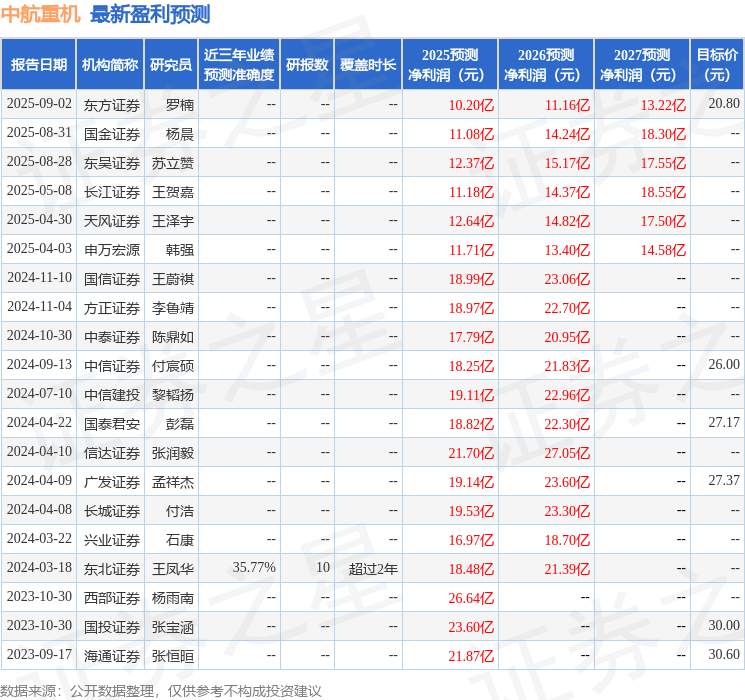Image resolution: width=745 pixels, height=700 pixels.
Task: Click 兴业证券 institution cell
Action: pyautogui.click(x=112, y=540)
